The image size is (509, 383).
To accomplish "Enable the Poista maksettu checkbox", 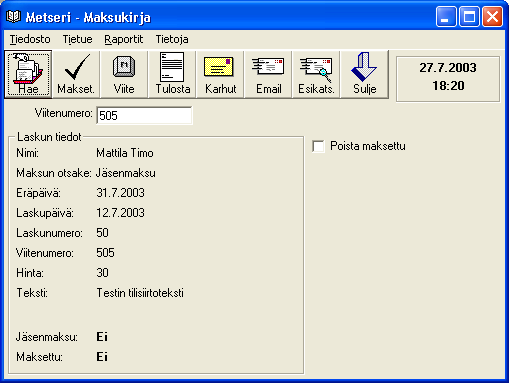I will (318, 146).
